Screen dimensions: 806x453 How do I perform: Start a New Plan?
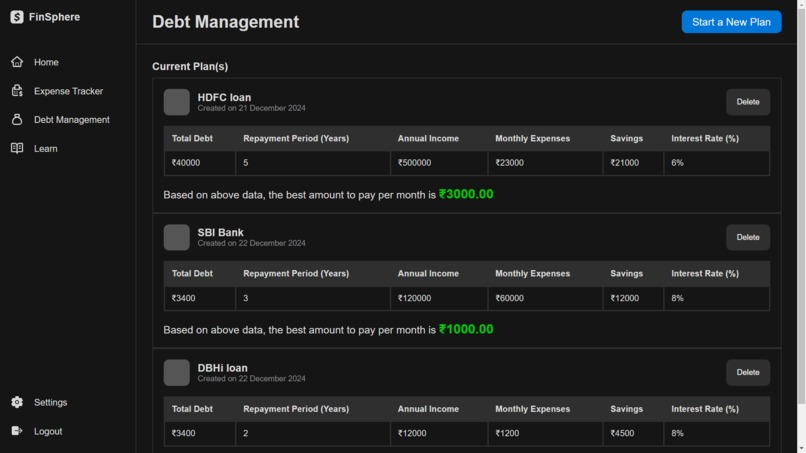(731, 22)
